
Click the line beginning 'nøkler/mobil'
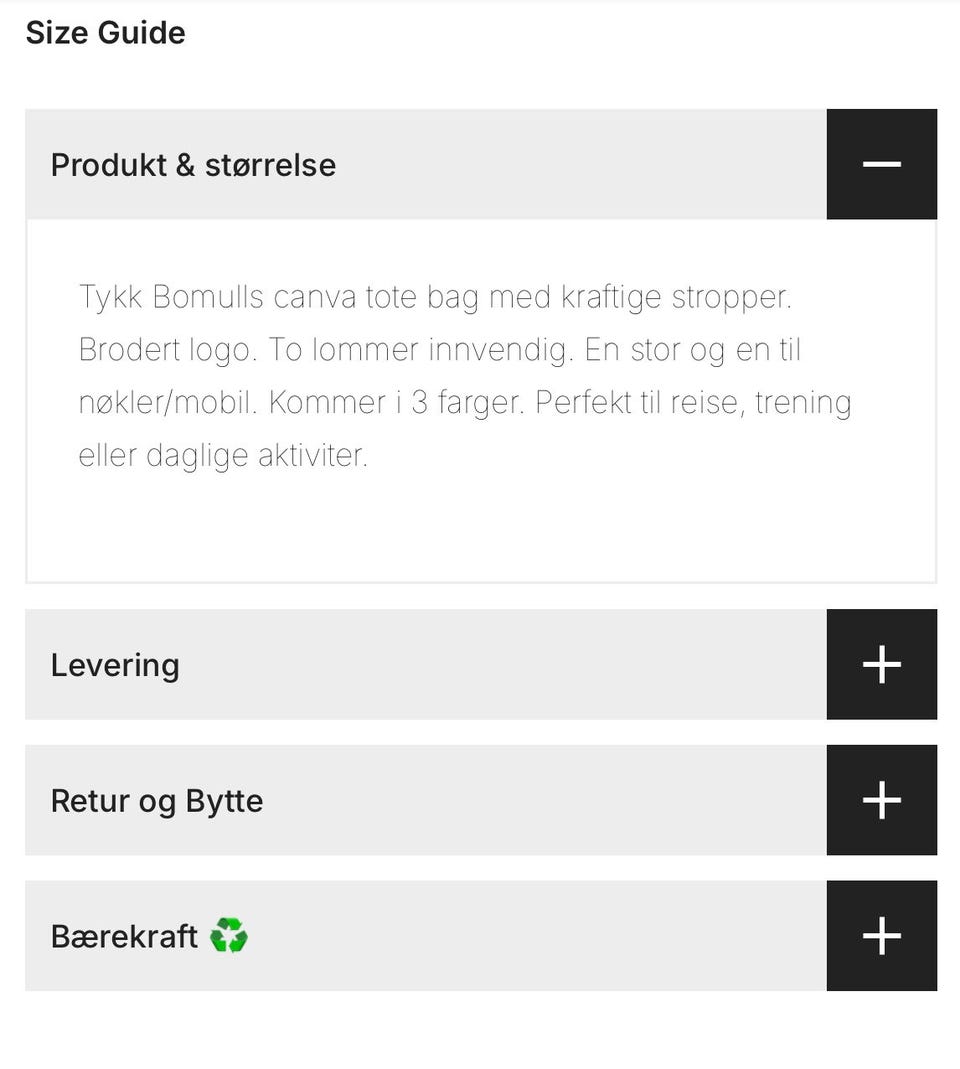tap(465, 403)
